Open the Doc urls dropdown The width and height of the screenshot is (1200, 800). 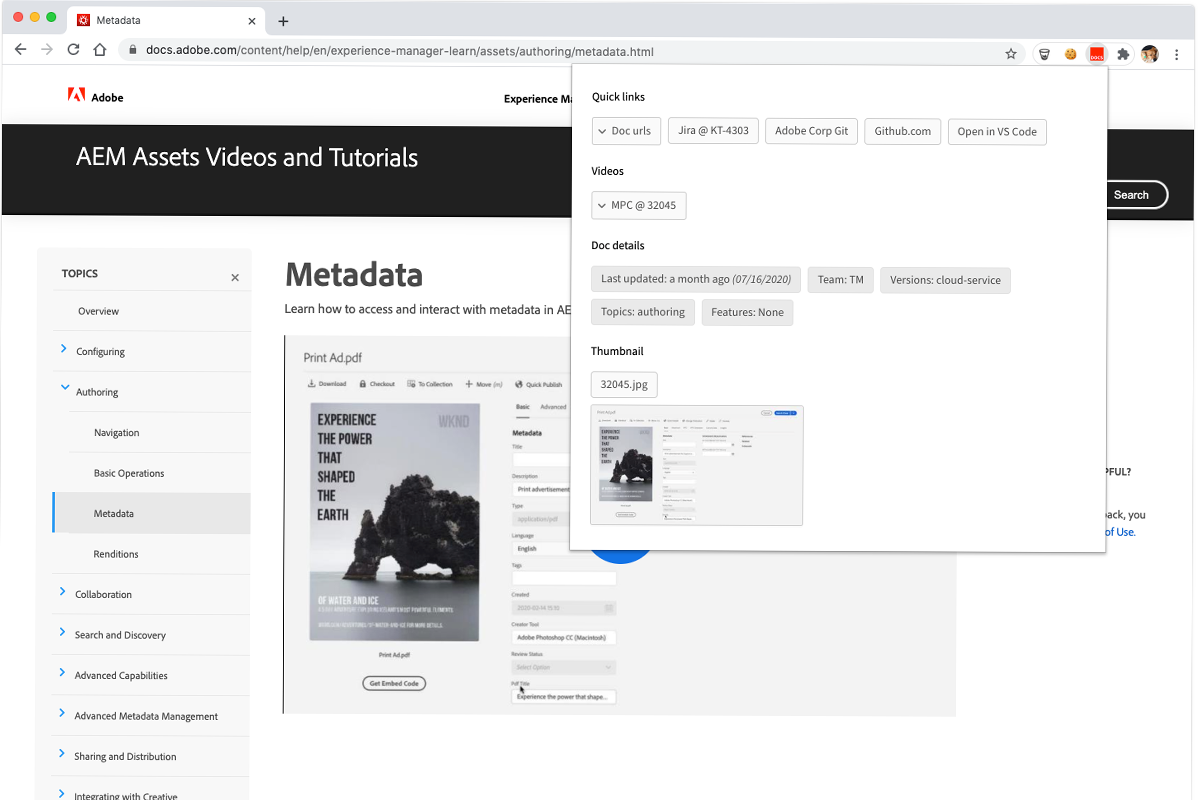[626, 131]
